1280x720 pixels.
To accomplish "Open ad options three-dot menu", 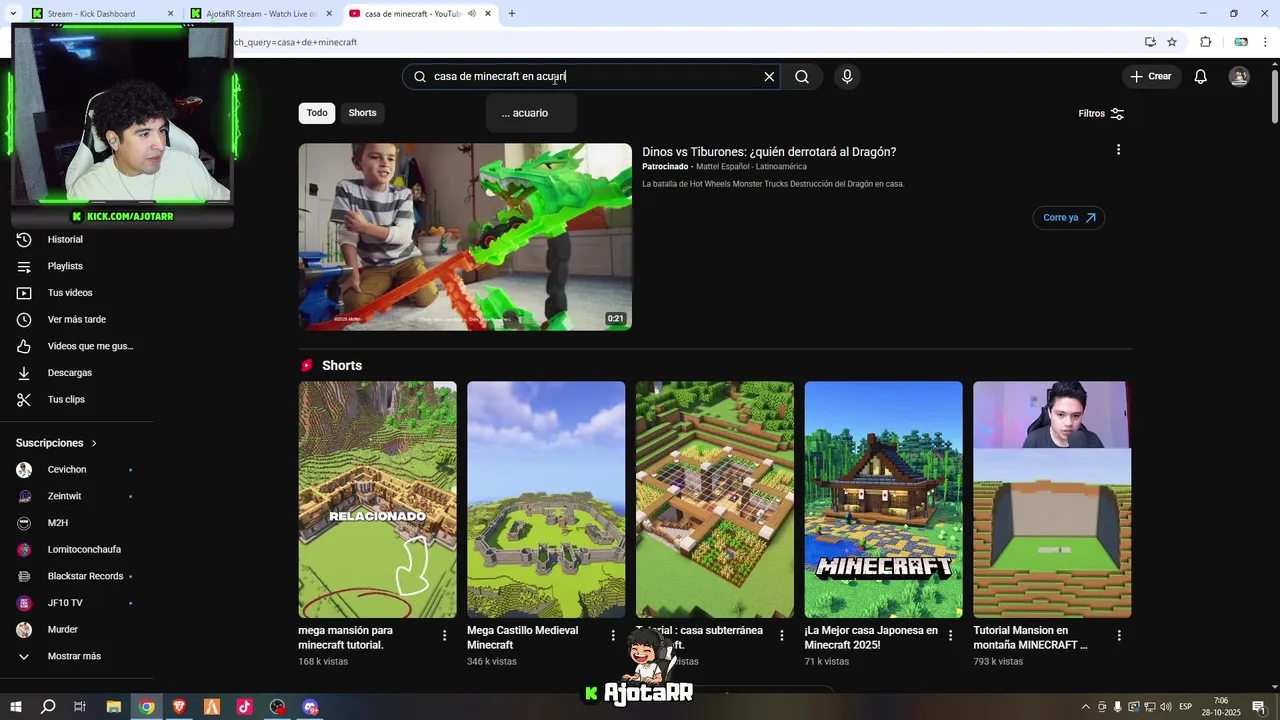I will pos(1118,150).
